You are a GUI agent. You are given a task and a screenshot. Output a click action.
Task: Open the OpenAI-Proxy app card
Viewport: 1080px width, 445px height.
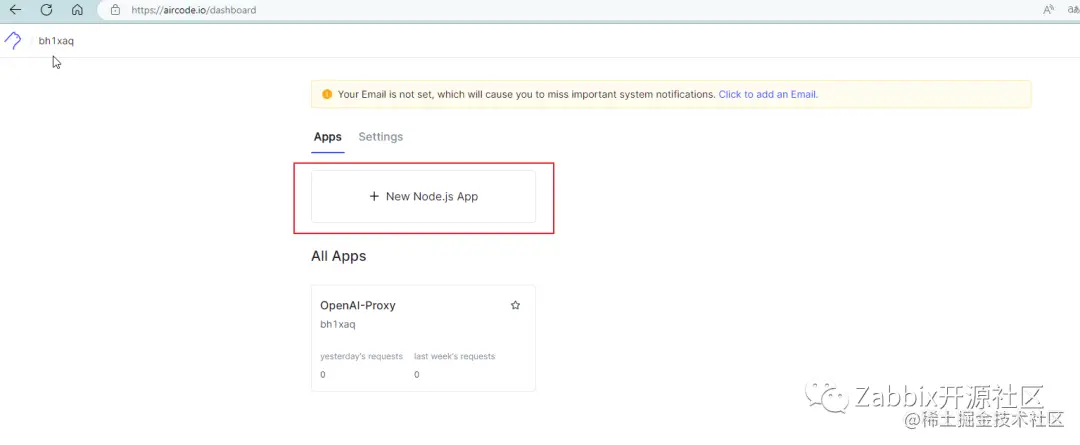tap(424, 338)
